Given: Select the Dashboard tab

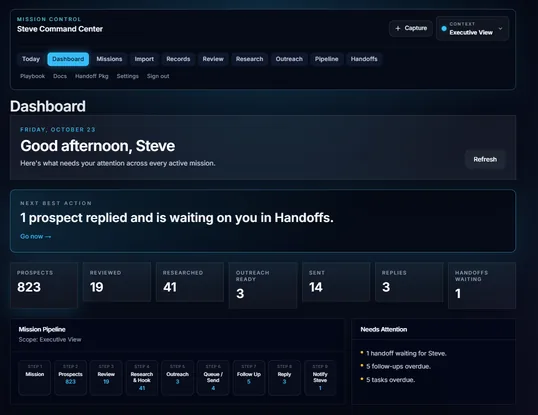Looking at the screenshot, I should click(x=68, y=59).
